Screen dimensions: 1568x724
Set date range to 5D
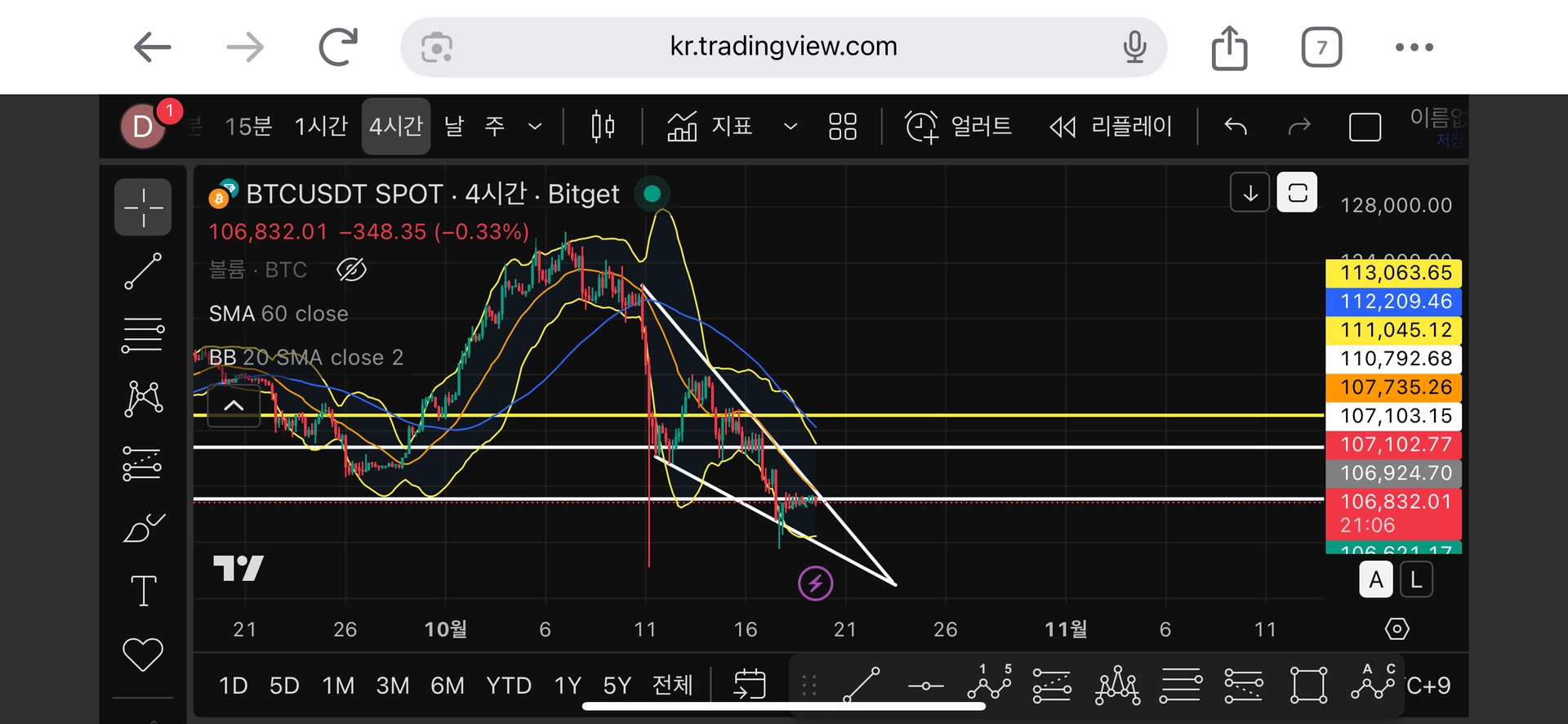(284, 686)
